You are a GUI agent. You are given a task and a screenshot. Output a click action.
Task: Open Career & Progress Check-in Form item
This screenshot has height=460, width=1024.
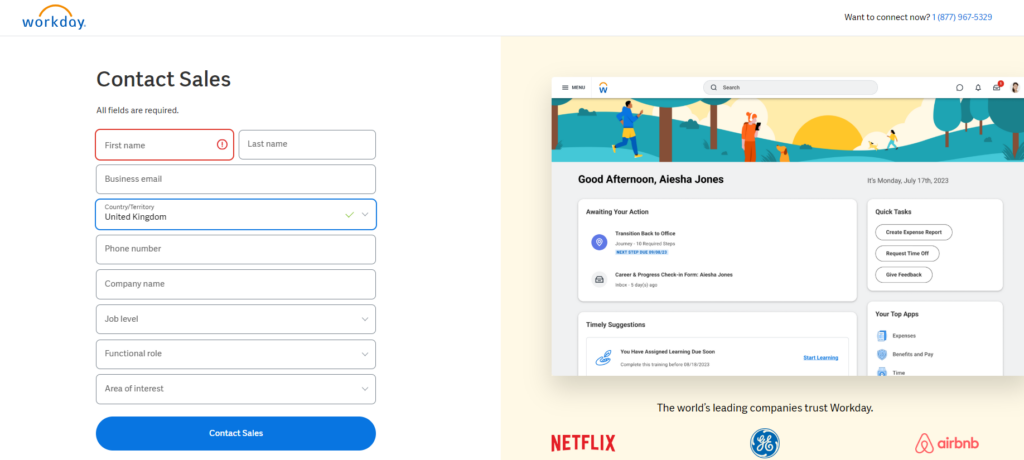674,274
